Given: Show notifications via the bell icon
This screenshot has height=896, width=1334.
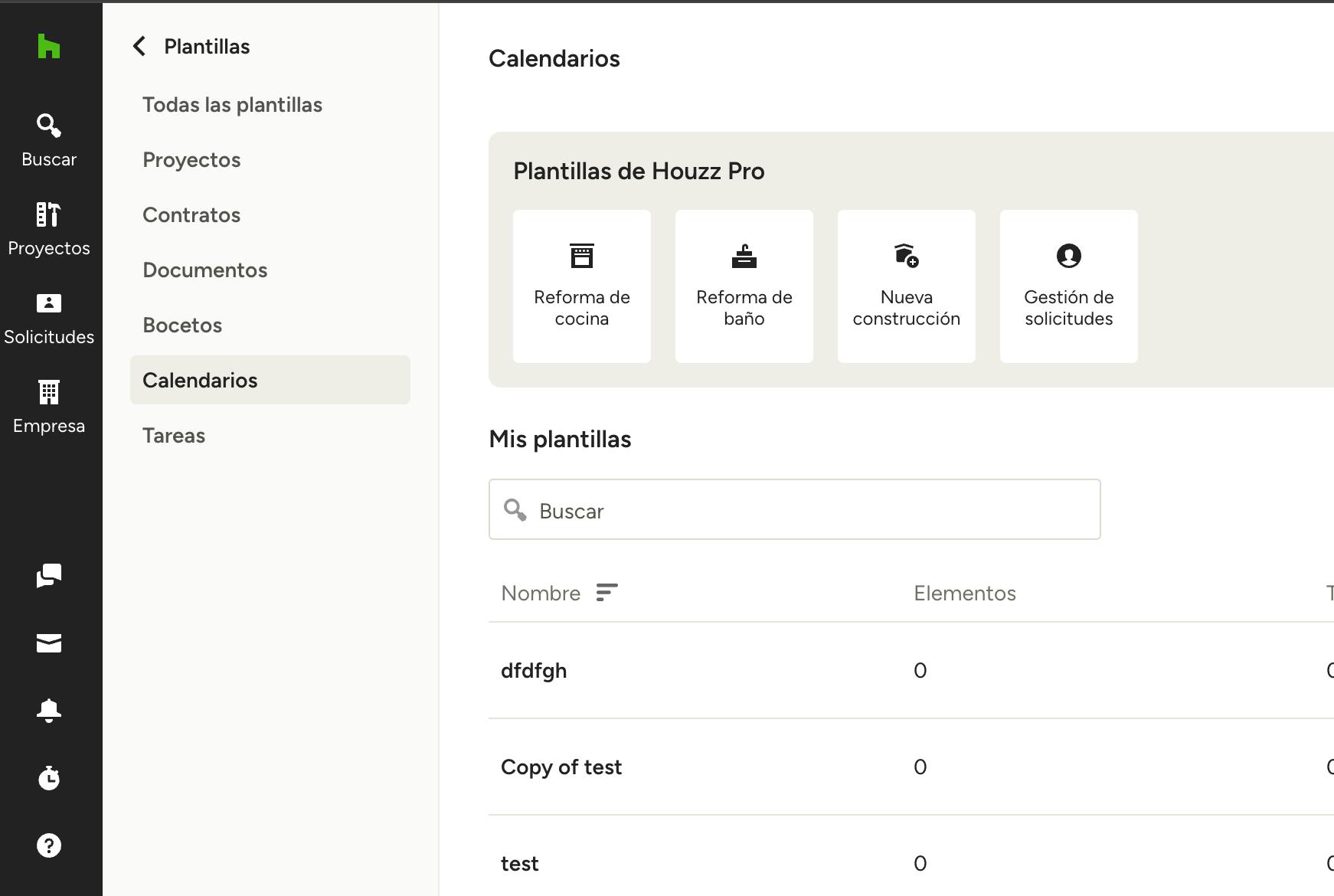Looking at the screenshot, I should [49, 711].
